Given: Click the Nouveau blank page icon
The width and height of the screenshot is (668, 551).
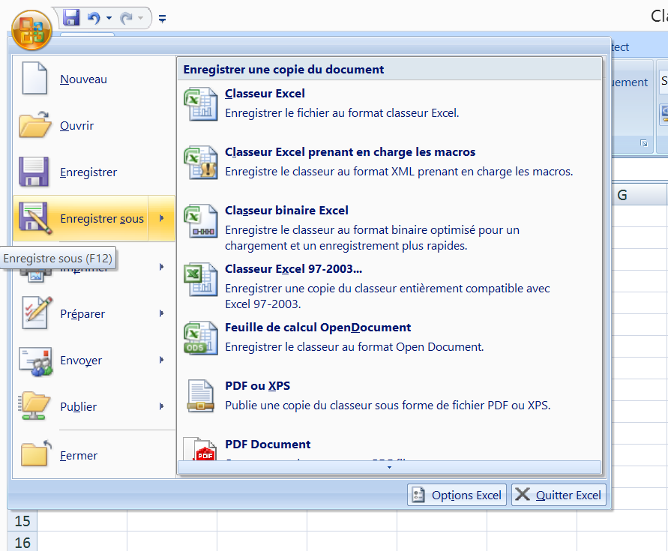Looking at the screenshot, I should tap(34, 78).
